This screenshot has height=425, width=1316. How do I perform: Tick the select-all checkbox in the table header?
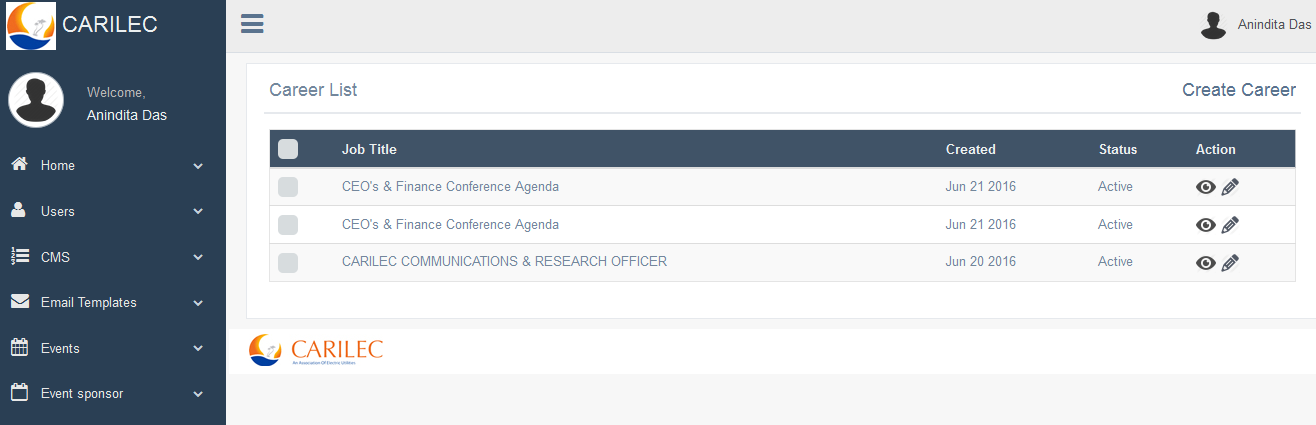point(288,149)
